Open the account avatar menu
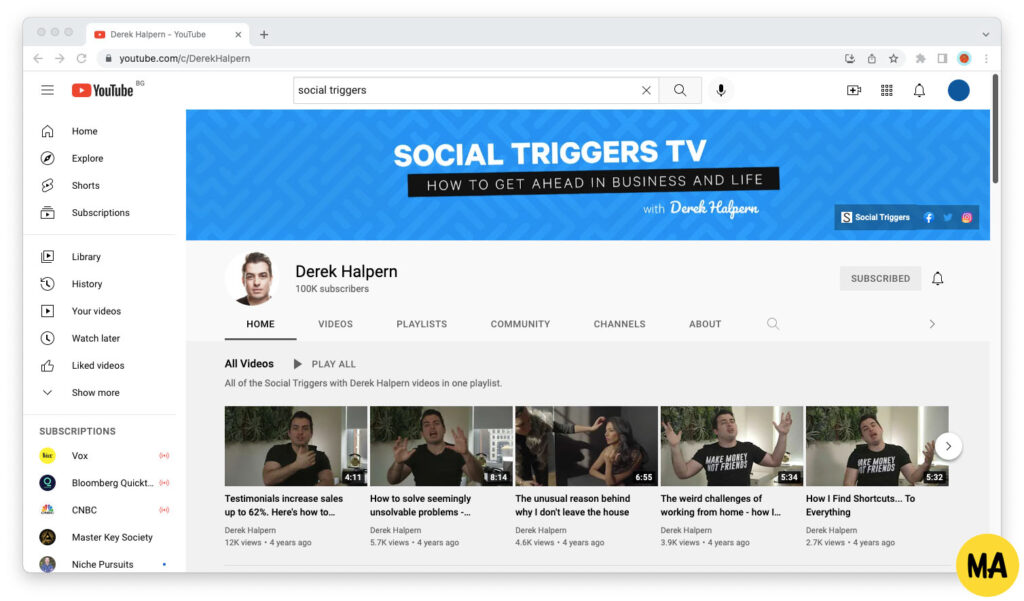Viewport: 1024px width, 601px height. [958, 90]
